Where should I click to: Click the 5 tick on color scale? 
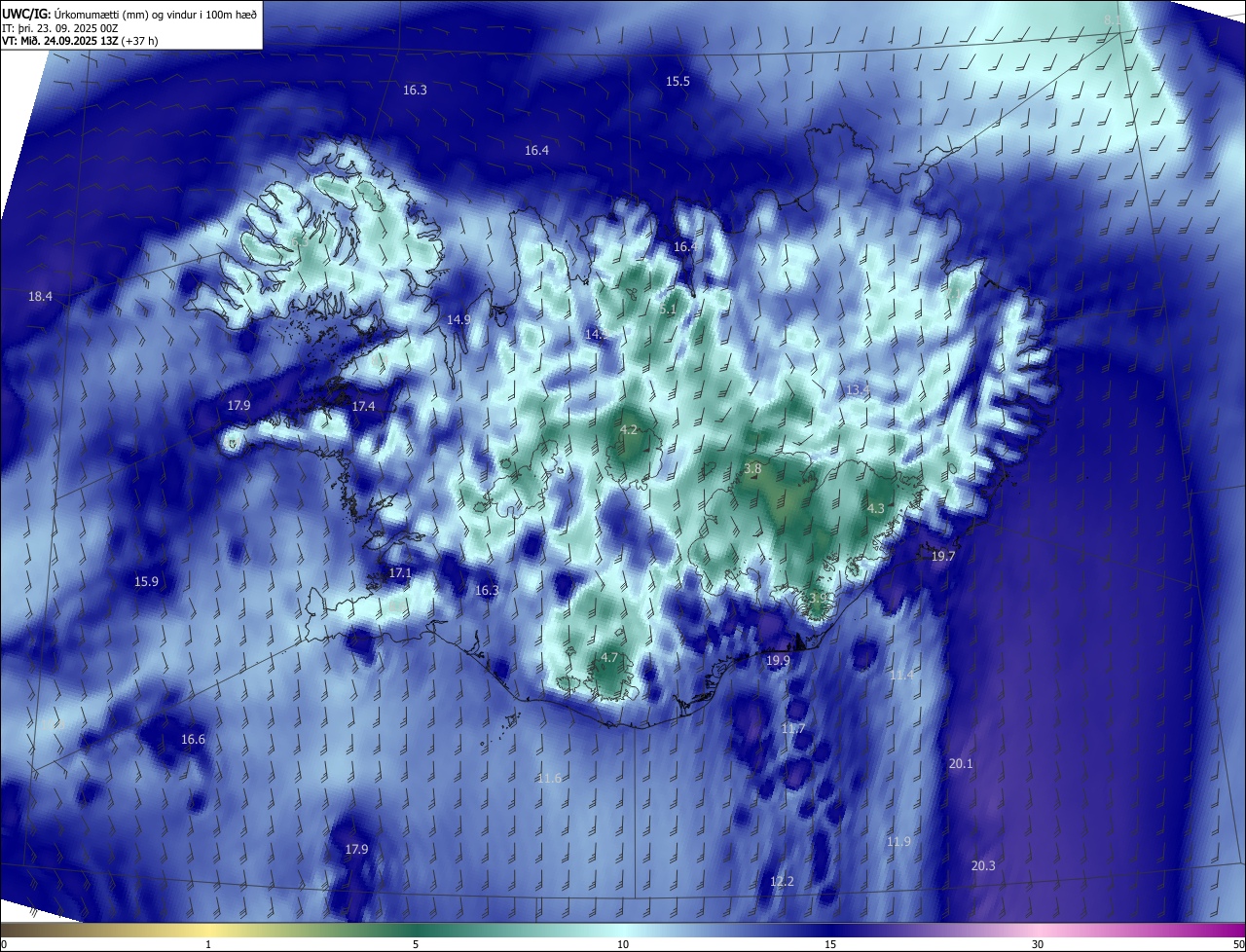click(416, 944)
